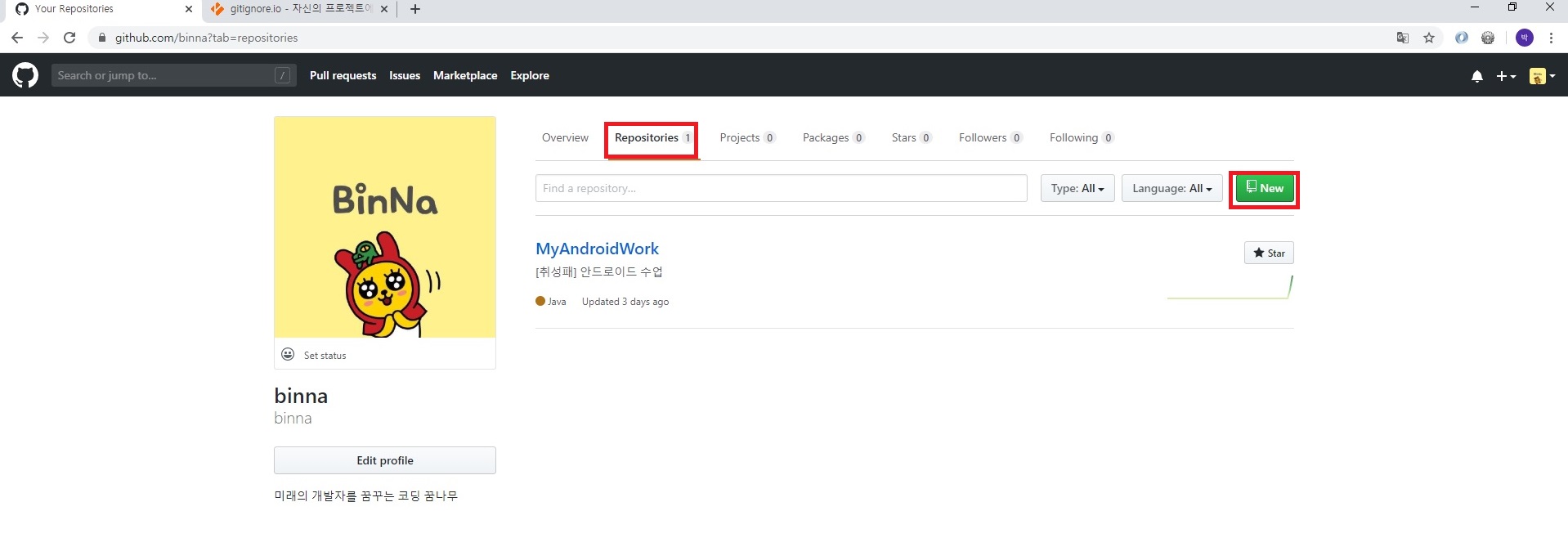
Task: Click the BinNa profile picture
Action: [385, 226]
